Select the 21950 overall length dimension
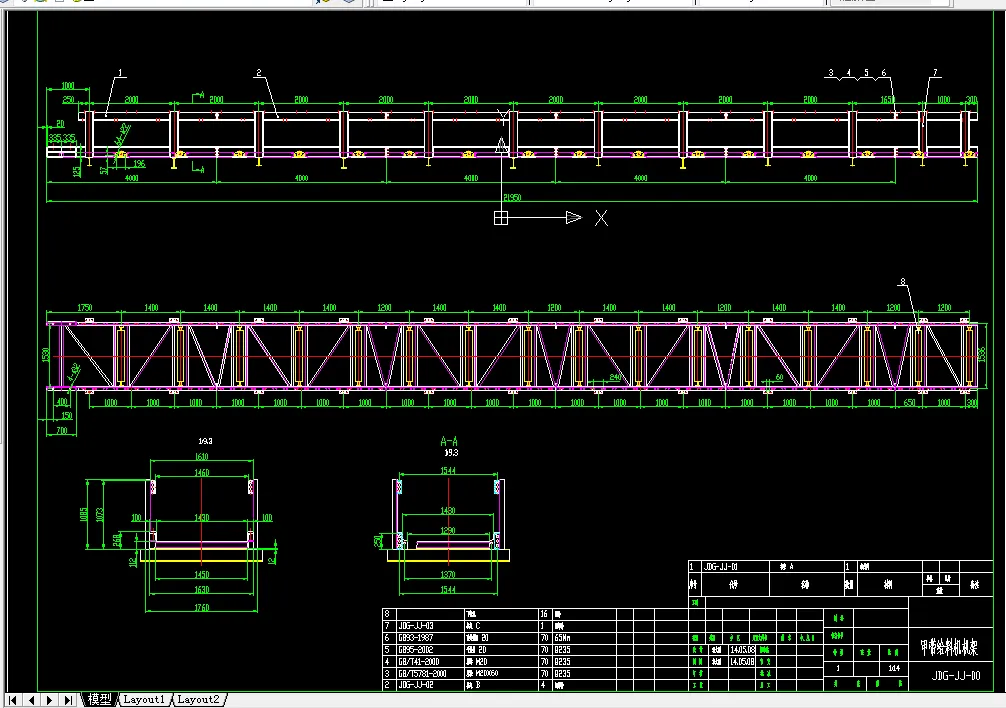Screen dimensions: 1006x708 (512, 197)
